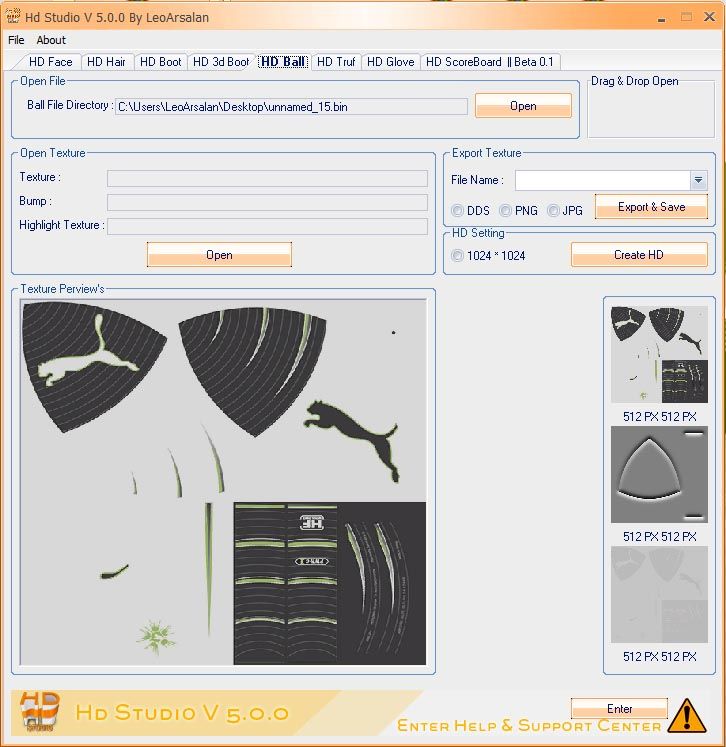Select the DDS export format
Image resolution: width=726 pixels, height=747 pixels.
458,211
